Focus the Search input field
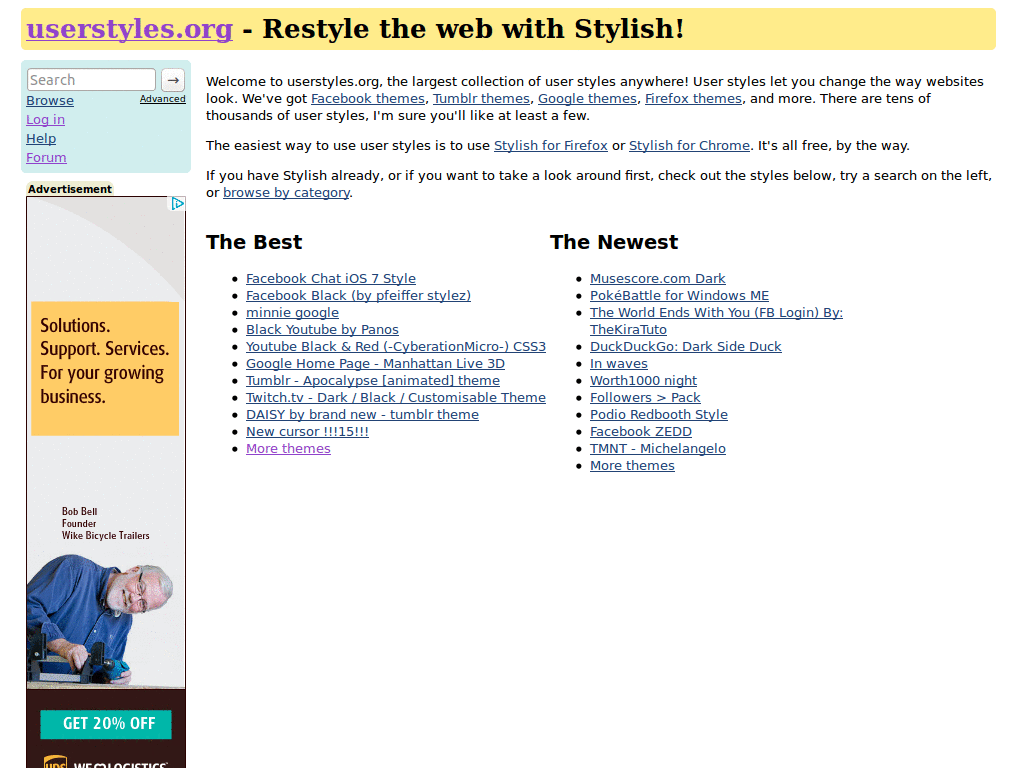 pyautogui.click(x=91, y=80)
